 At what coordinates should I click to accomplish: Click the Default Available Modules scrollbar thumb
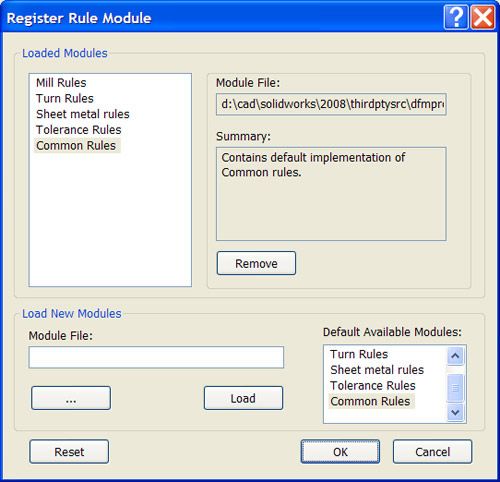[x=455, y=388]
